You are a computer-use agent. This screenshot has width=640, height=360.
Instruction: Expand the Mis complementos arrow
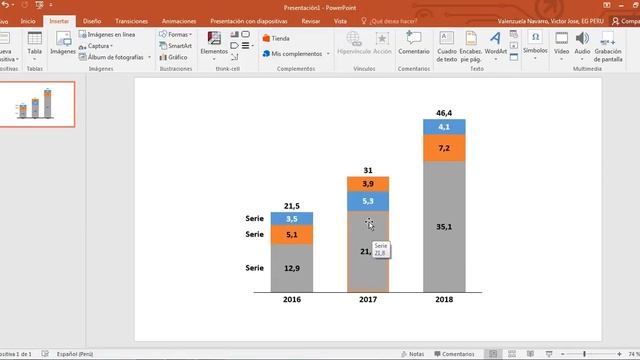tap(328, 53)
